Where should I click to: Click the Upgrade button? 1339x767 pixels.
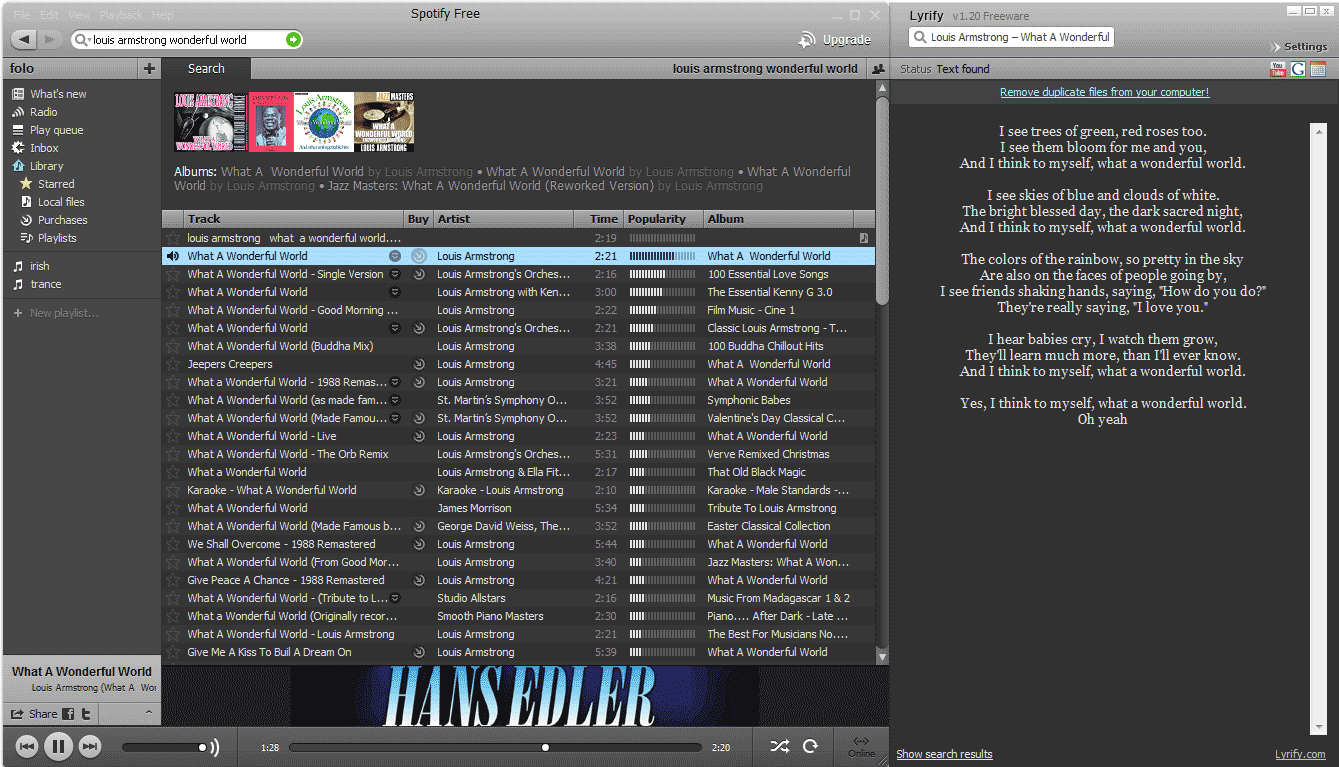[835, 40]
